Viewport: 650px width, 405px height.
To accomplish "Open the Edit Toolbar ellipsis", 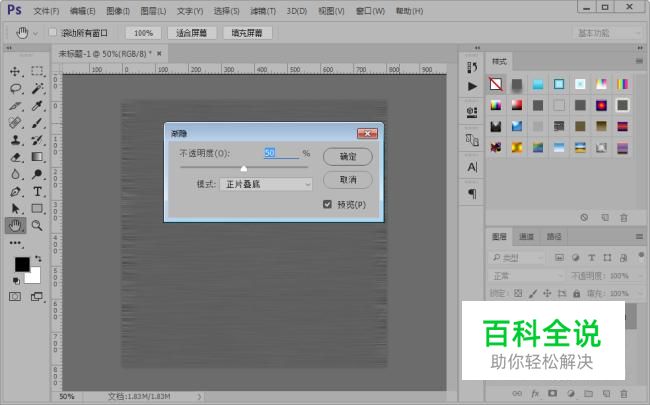I will pos(15,243).
